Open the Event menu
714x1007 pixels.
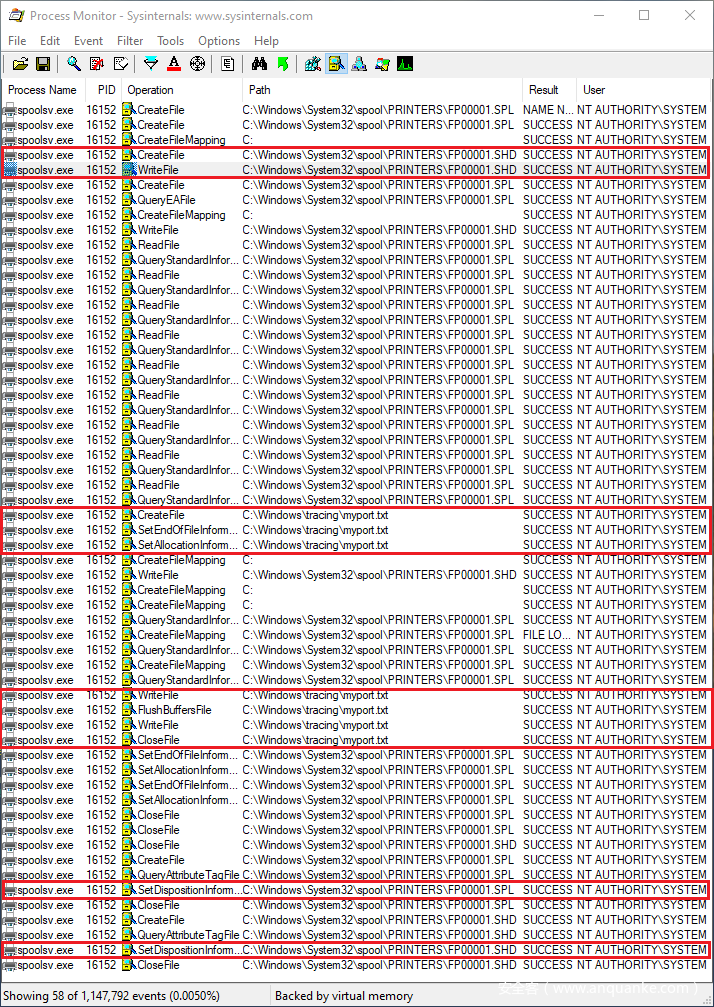coord(89,40)
